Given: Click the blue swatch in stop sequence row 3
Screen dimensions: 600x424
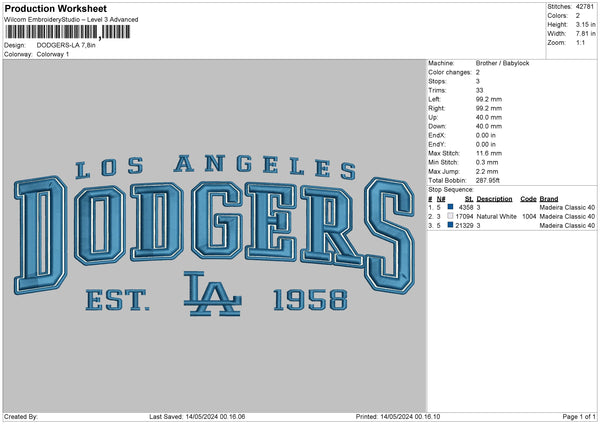Looking at the screenshot, I should pyautogui.click(x=450, y=225).
